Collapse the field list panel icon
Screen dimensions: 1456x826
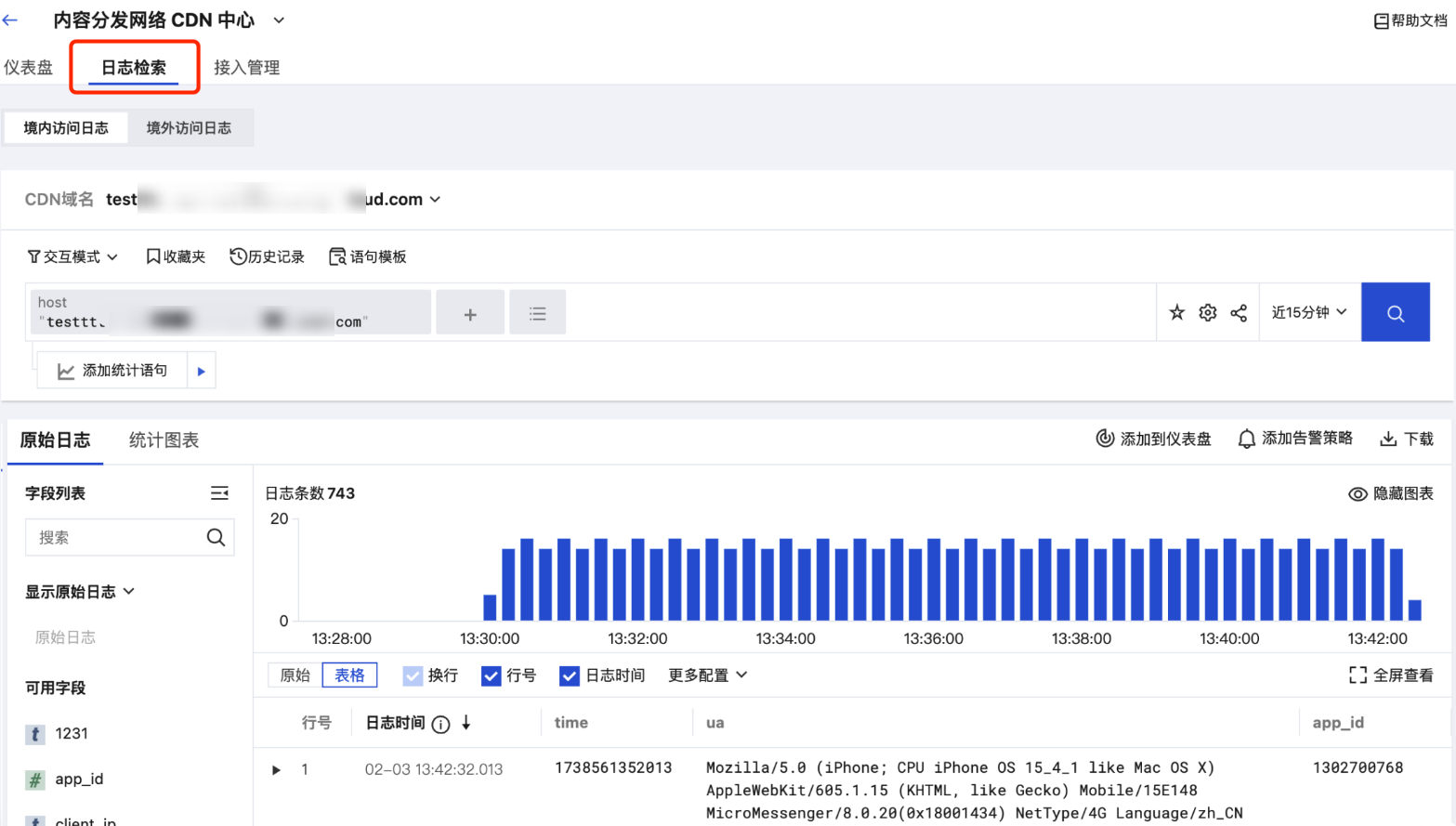219,493
